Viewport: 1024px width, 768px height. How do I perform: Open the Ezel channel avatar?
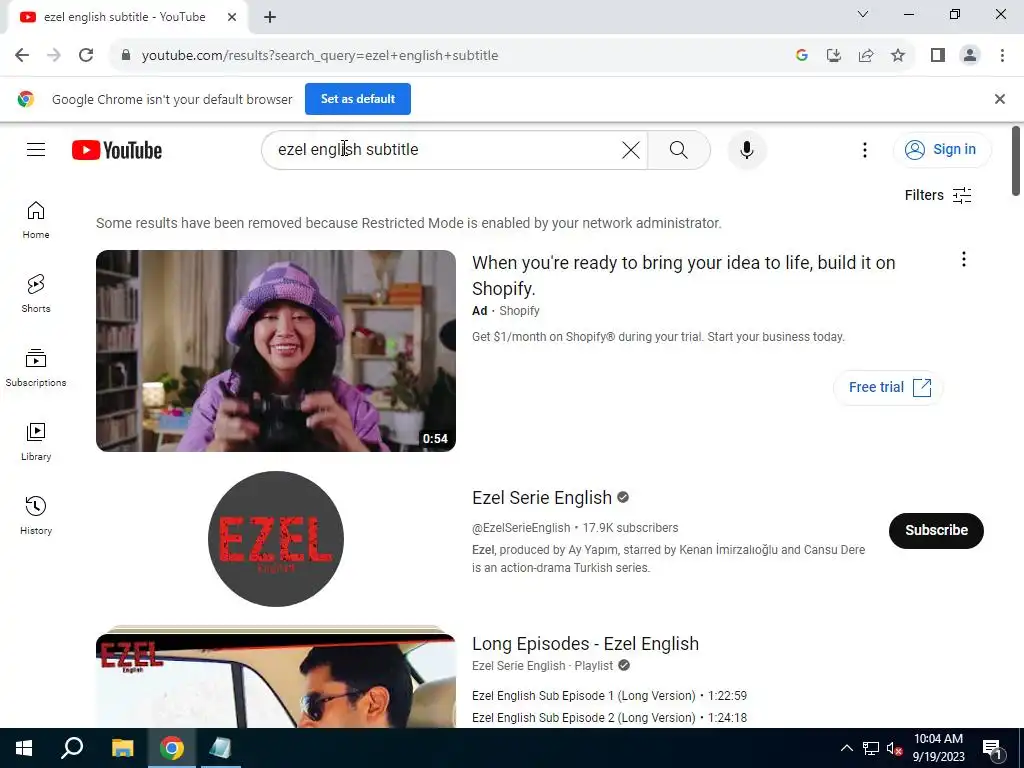[x=276, y=539]
